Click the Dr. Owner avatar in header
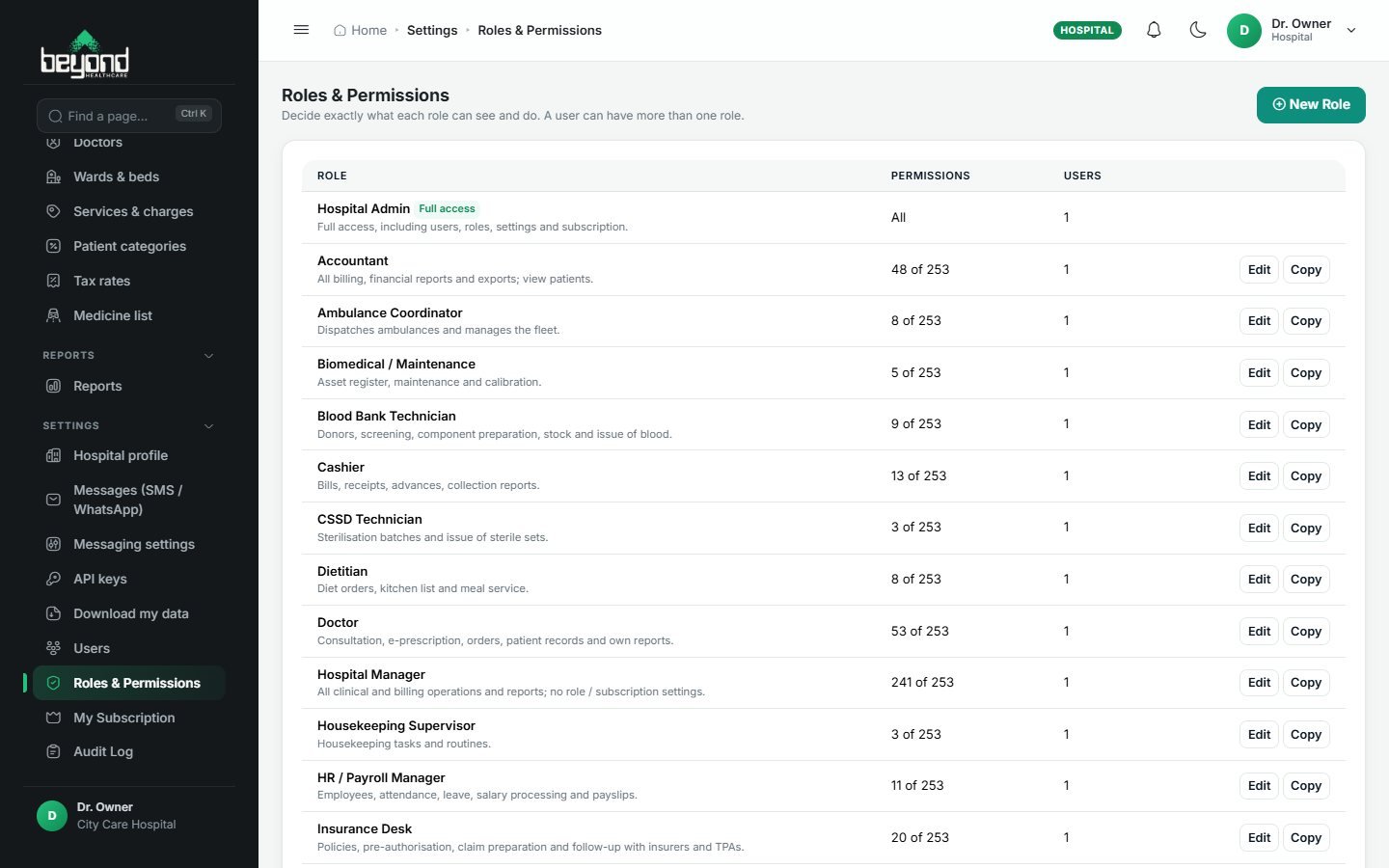The image size is (1389, 868). (1244, 30)
